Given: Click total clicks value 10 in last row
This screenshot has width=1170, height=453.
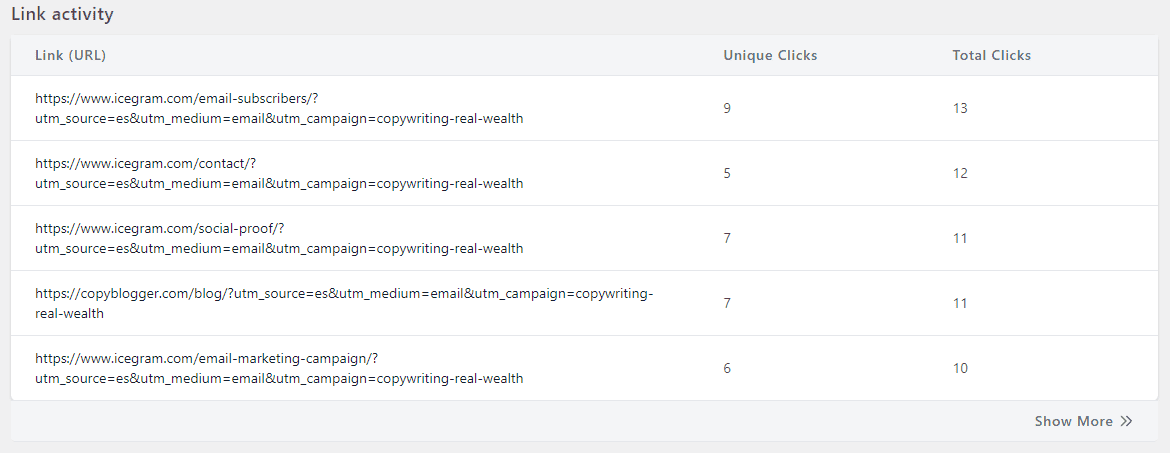Looking at the screenshot, I should click(x=960, y=368).
